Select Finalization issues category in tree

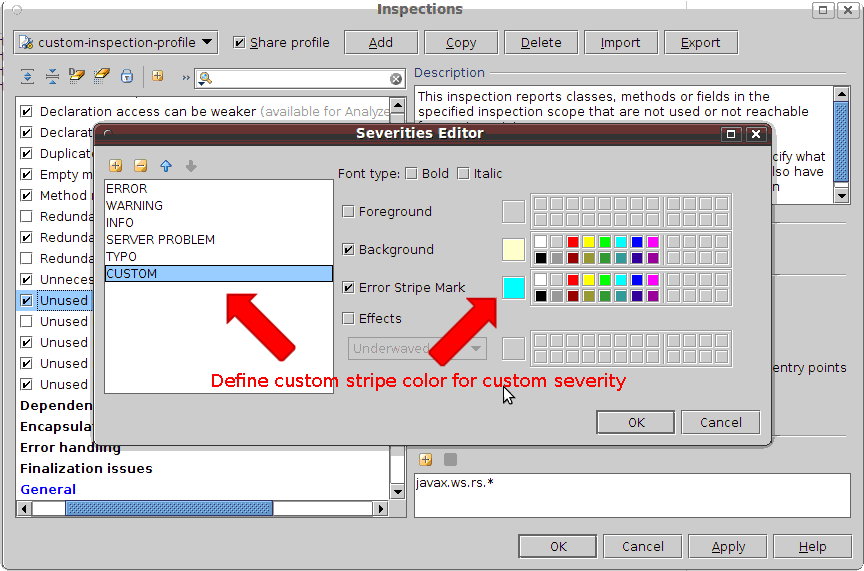pos(87,468)
